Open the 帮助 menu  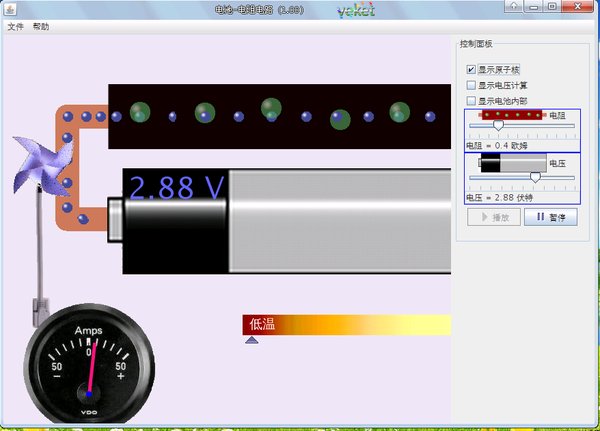point(40,27)
